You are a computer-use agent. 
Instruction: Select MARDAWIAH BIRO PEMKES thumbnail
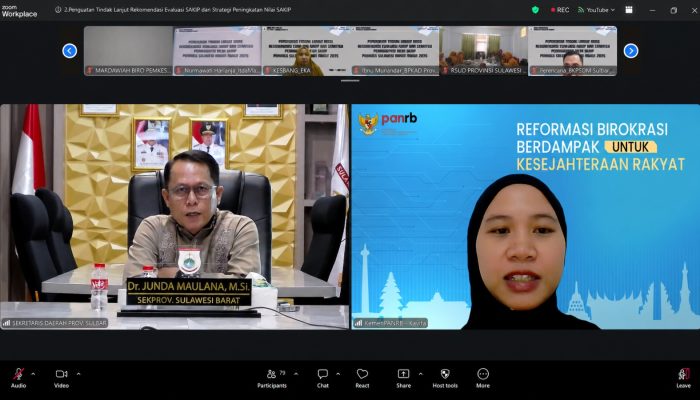[x=129, y=50]
